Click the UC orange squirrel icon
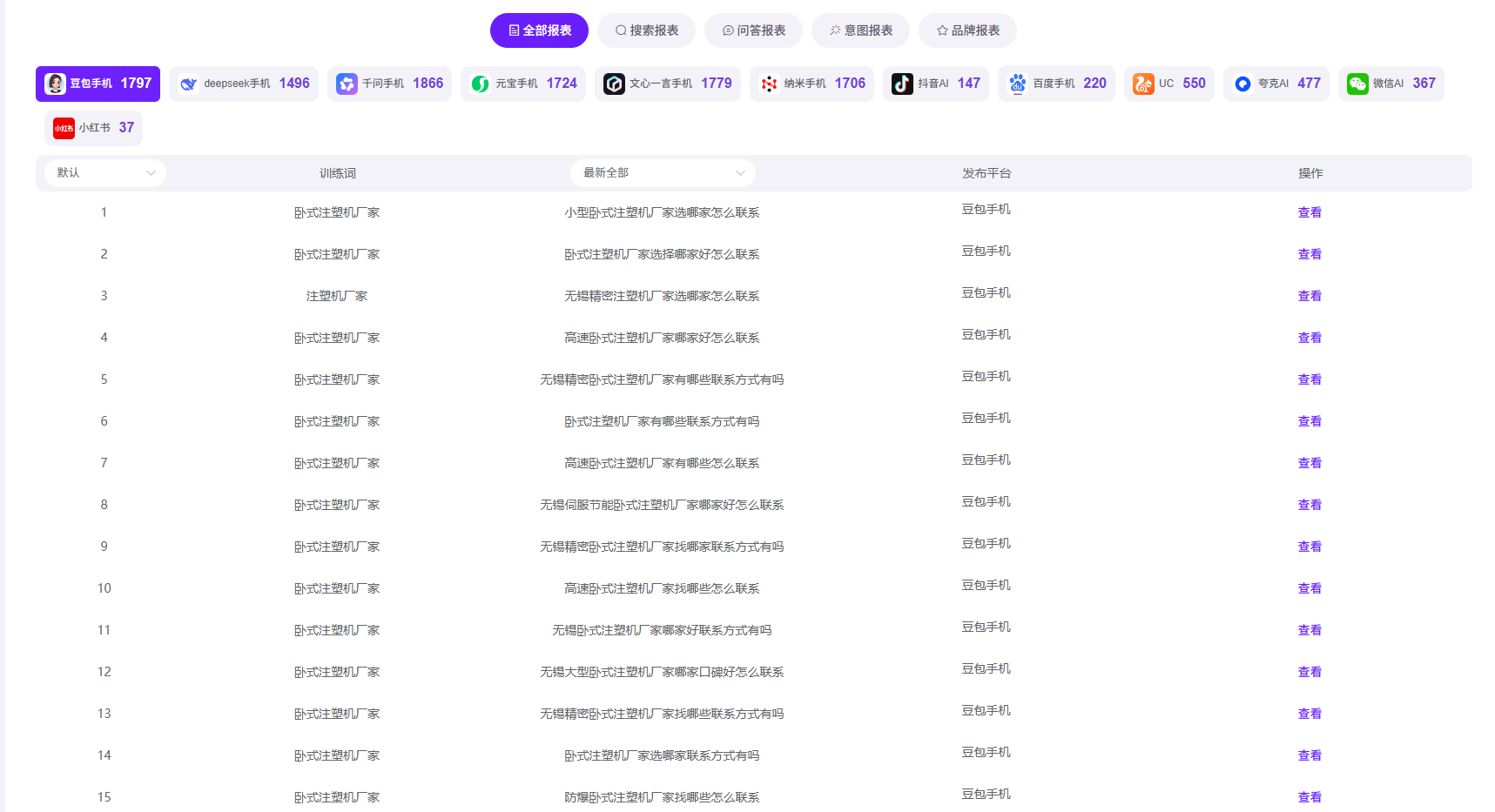The height and width of the screenshot is (812, 1495). tap(1143, 84)
